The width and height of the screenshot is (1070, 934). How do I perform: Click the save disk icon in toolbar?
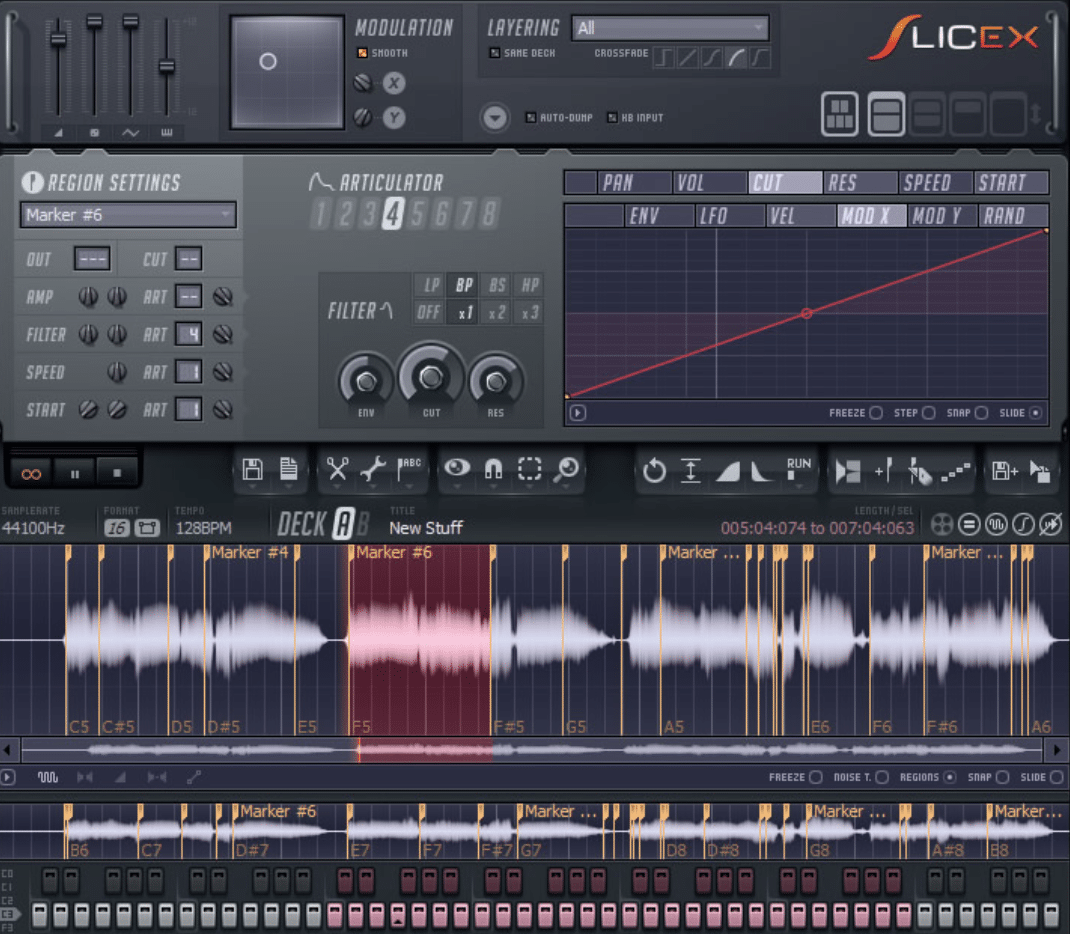point(252,469)
